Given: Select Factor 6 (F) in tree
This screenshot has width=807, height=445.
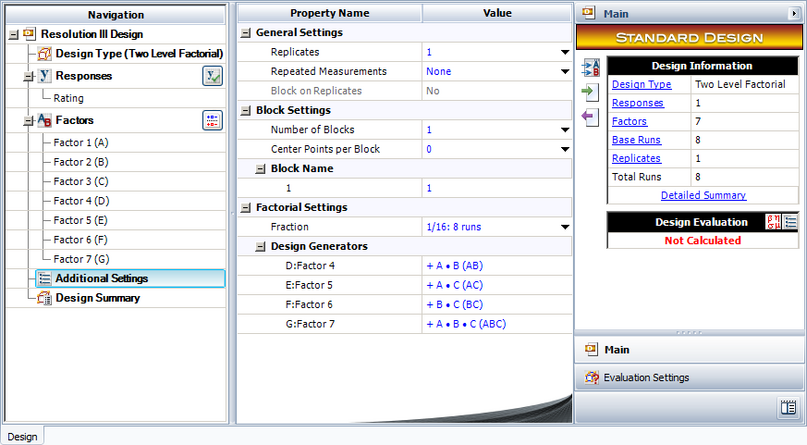Looking at the screenshot, I should 80,240.
